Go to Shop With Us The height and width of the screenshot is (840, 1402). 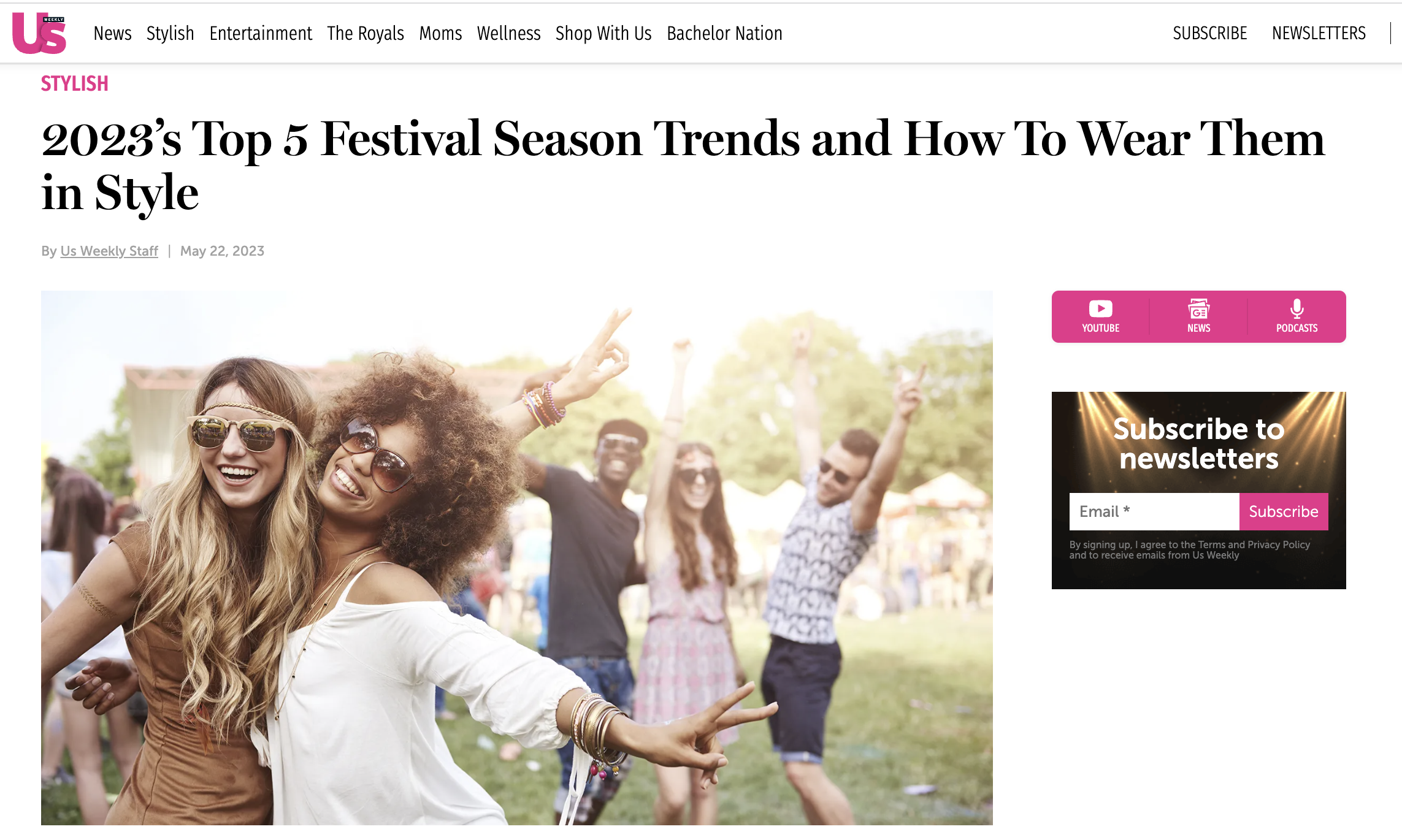click(x=603, y=33)
